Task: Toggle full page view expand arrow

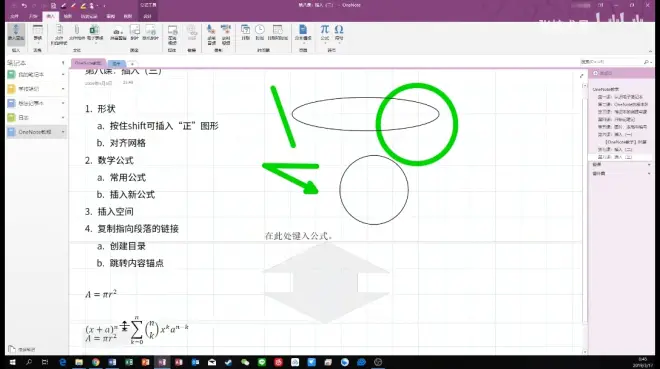Action: [582, 76]
